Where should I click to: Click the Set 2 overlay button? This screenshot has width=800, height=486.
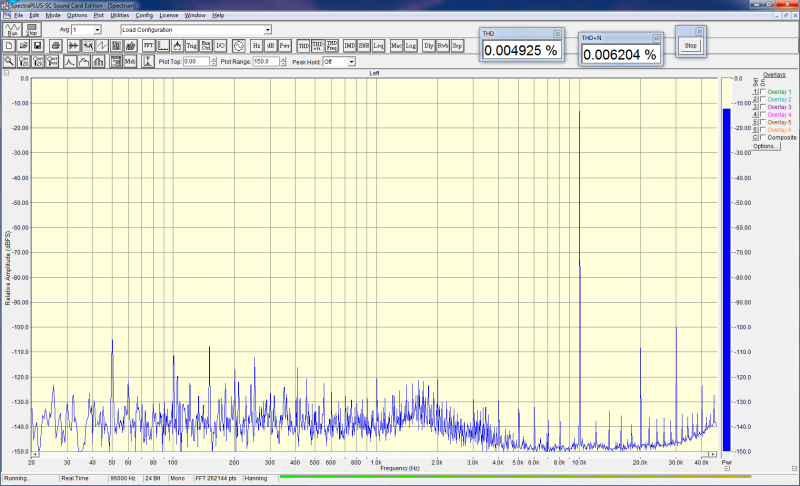point(756,99)
